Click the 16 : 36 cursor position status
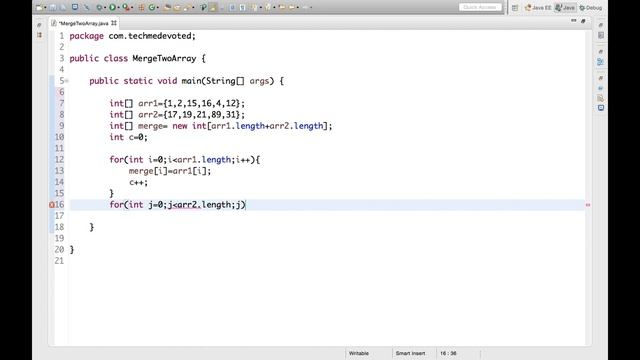640x360 pixels. point(448,353)
